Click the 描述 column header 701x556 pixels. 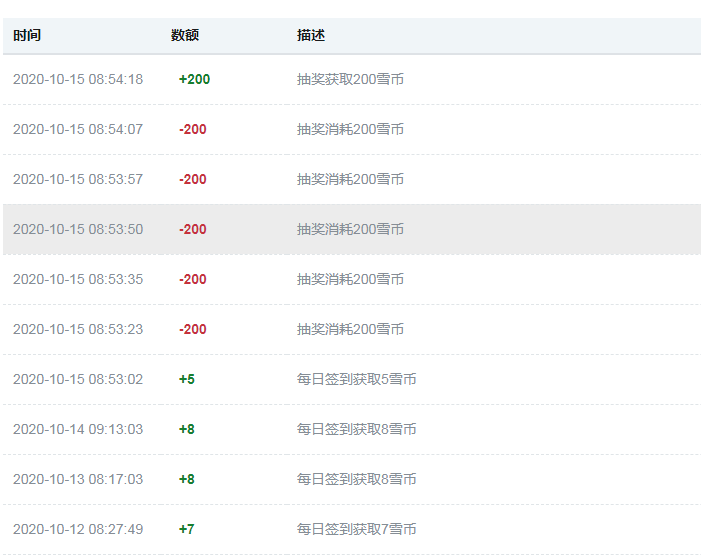pyautogui.click(x=311, y=35)
